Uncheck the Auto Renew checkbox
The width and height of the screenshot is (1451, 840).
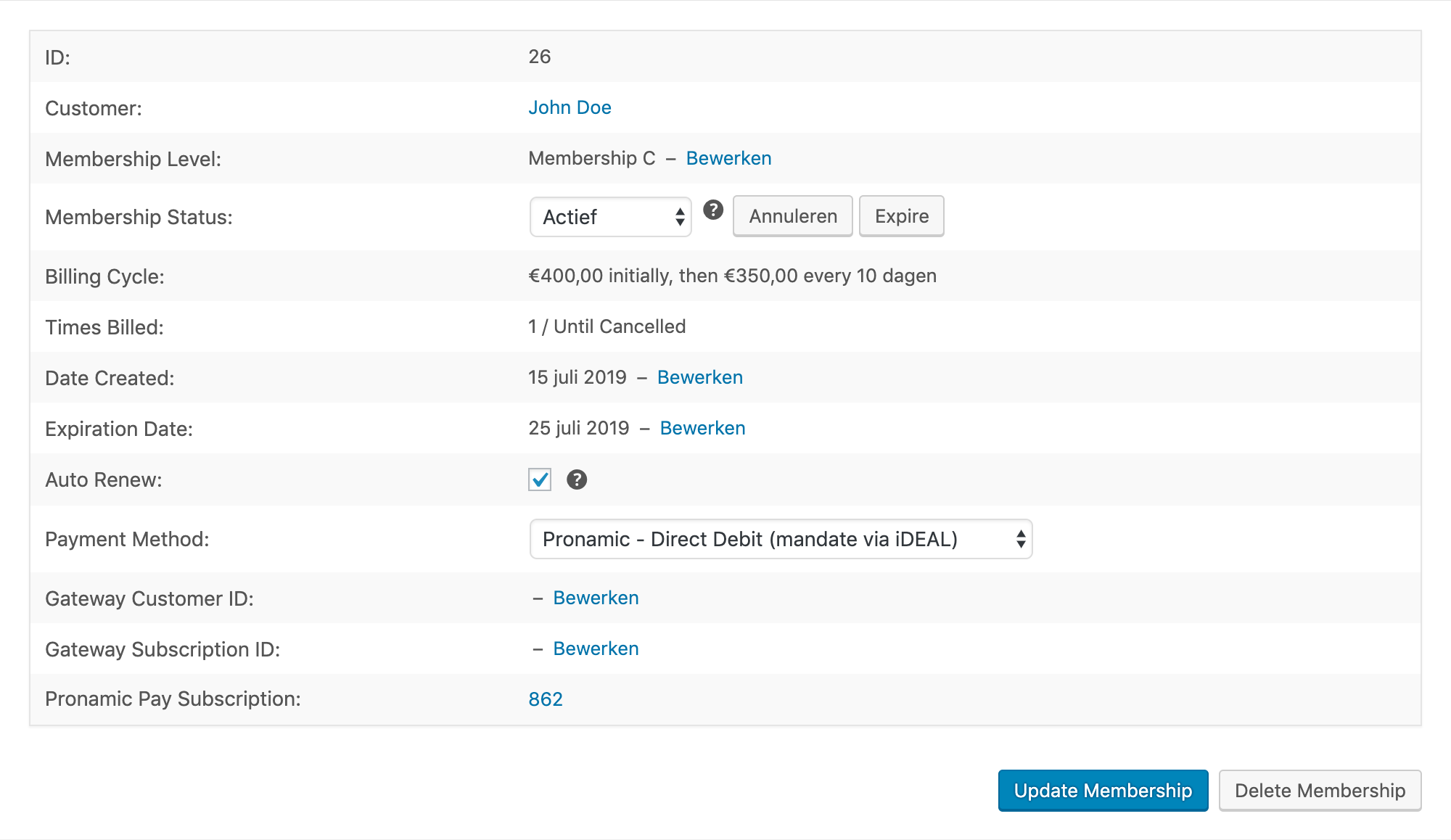click(x=540, y=479)
